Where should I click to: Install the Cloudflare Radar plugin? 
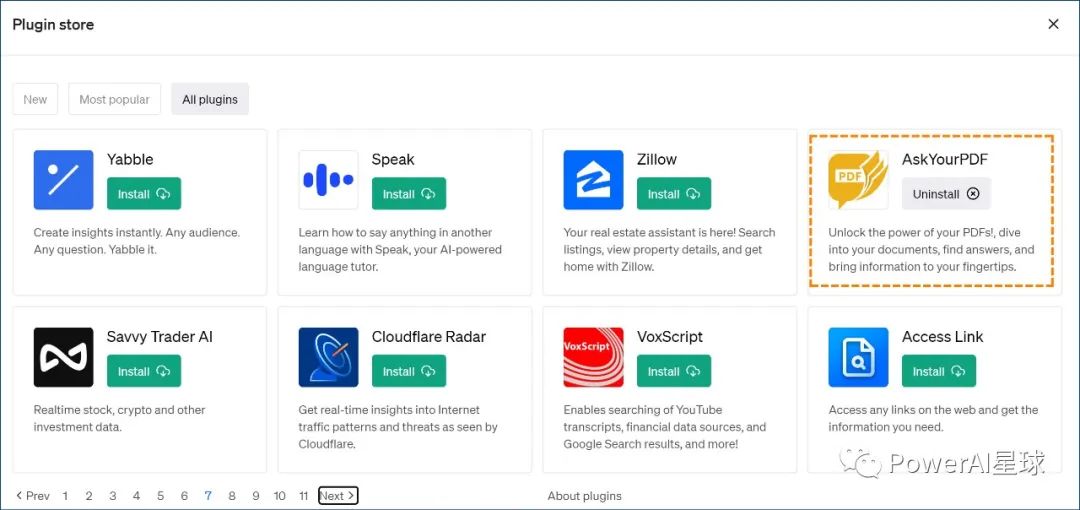point(409,371)
